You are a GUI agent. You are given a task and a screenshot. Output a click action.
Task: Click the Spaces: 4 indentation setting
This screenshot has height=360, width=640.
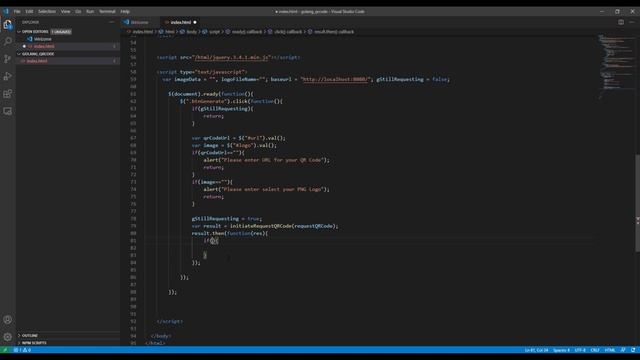(x=561, y=350)
